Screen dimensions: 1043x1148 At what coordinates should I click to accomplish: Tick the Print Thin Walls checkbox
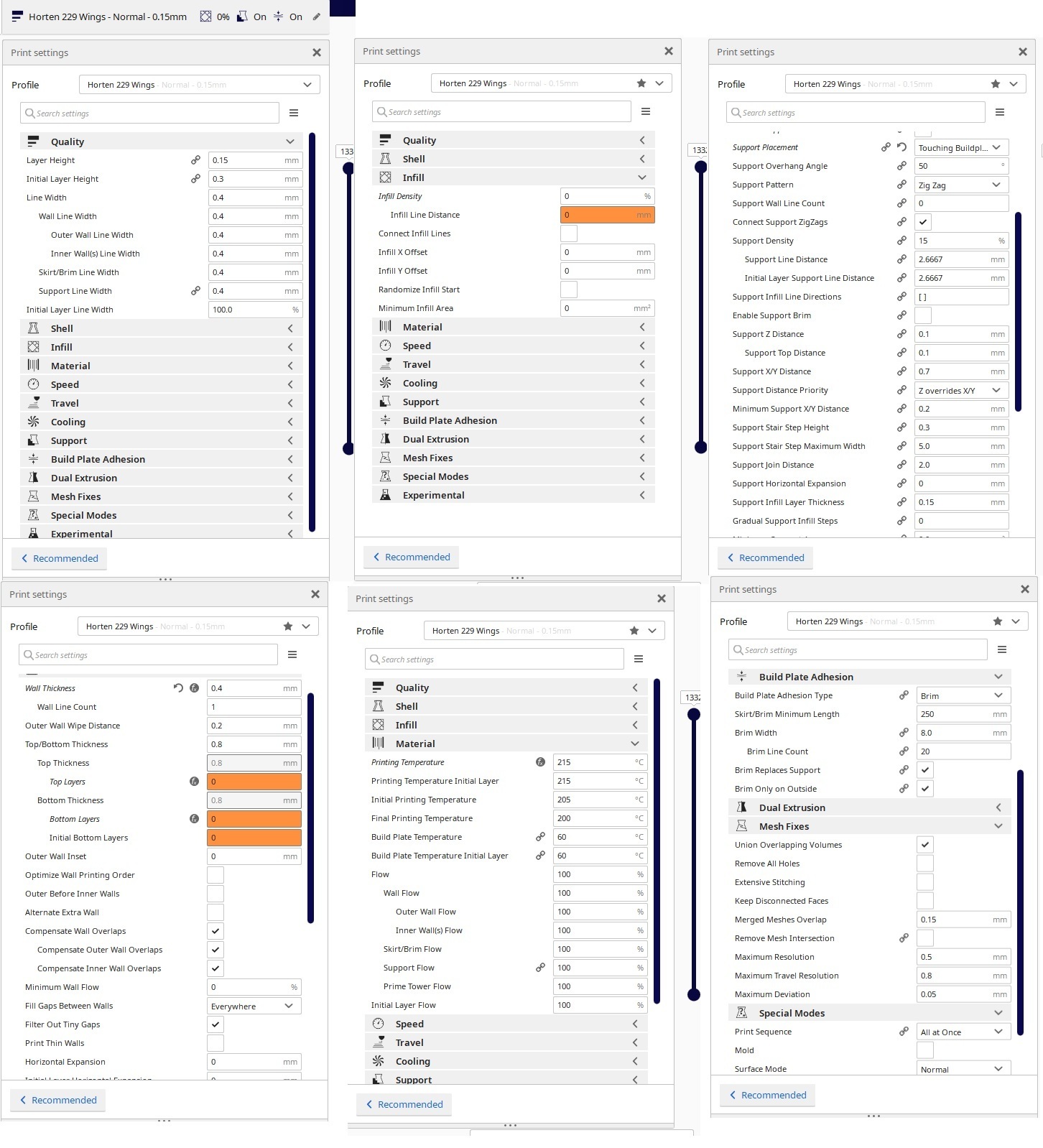click(215, 1043)
